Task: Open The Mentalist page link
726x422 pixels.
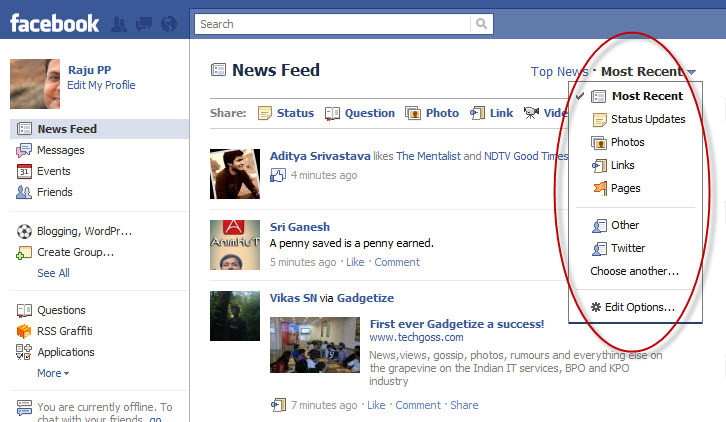Action: 428,156
